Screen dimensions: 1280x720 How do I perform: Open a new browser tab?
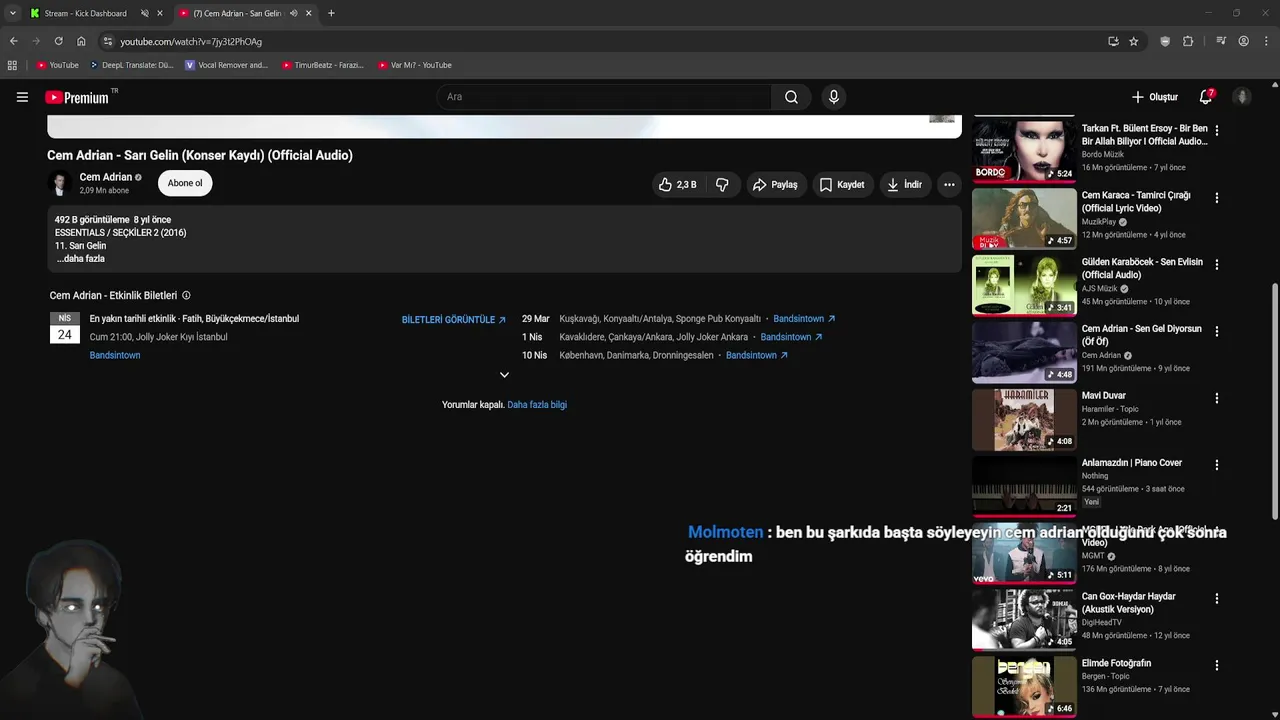(x=331, y=13)
